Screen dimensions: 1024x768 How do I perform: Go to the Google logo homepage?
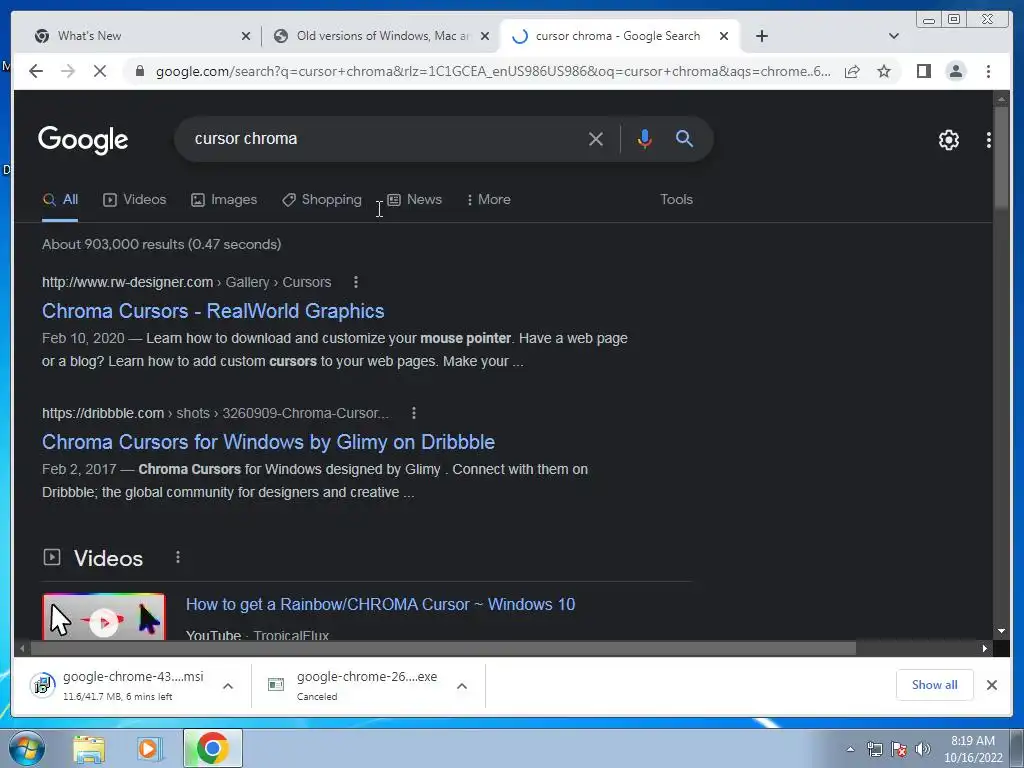point(83,139)
